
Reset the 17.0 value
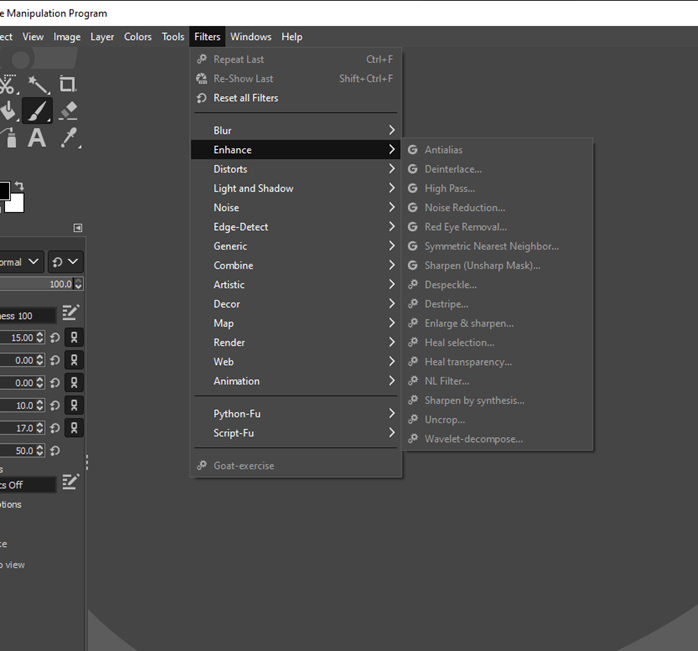55,428
